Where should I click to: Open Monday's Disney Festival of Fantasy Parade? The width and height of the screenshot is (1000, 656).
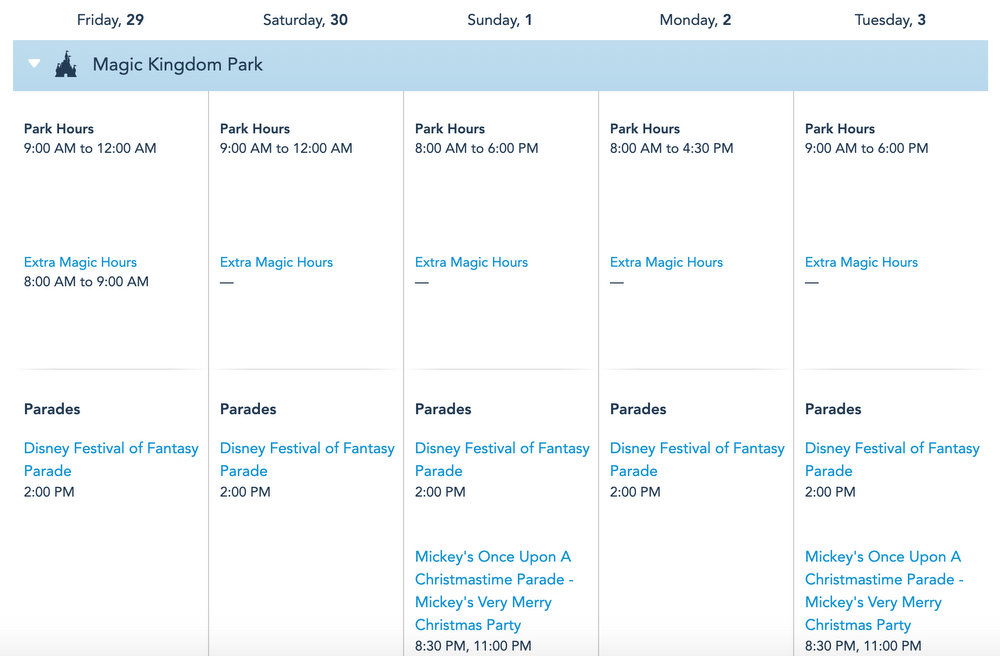tap(697, 449)
